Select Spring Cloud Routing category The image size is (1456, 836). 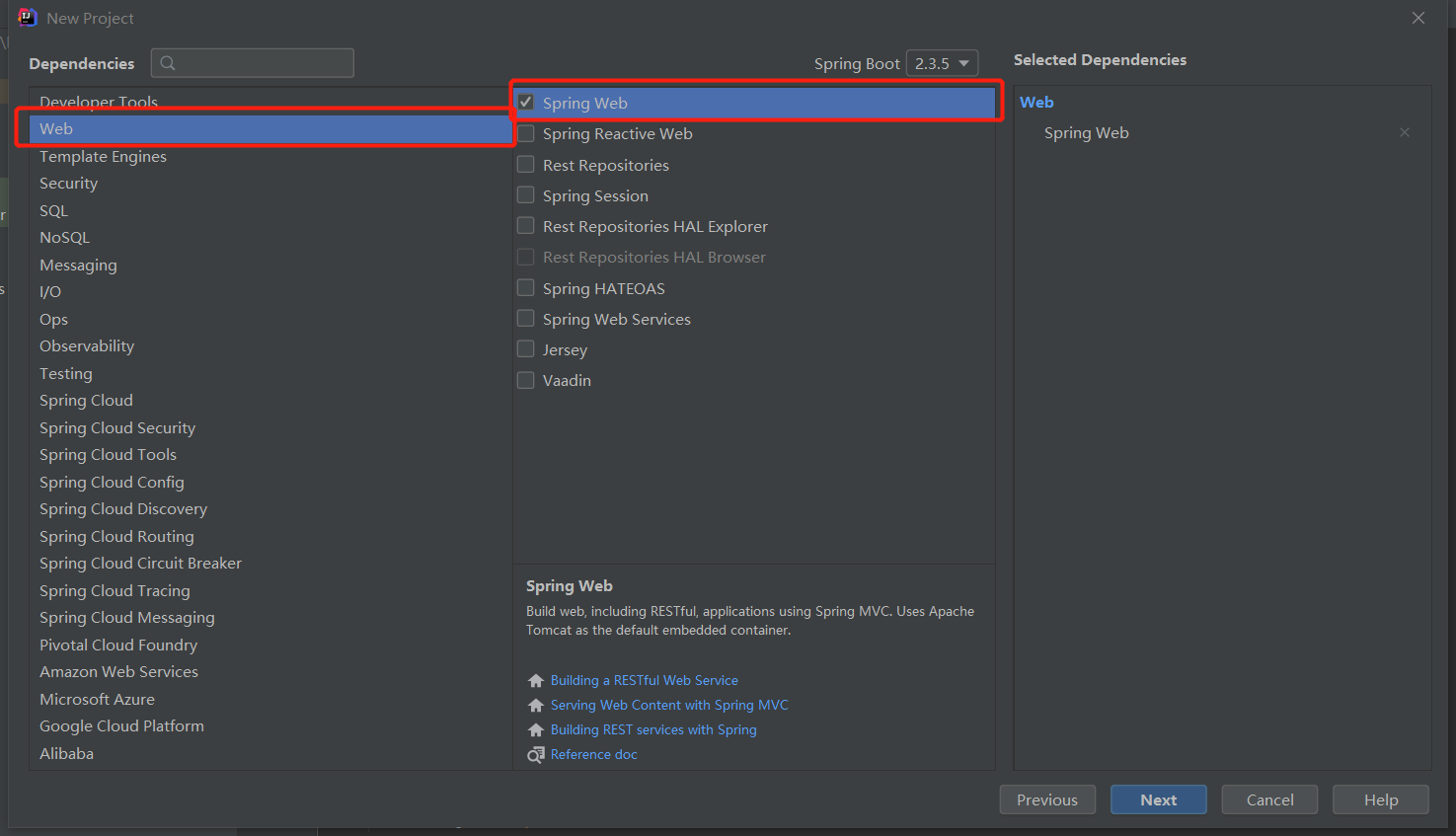[x=270, y=536]
